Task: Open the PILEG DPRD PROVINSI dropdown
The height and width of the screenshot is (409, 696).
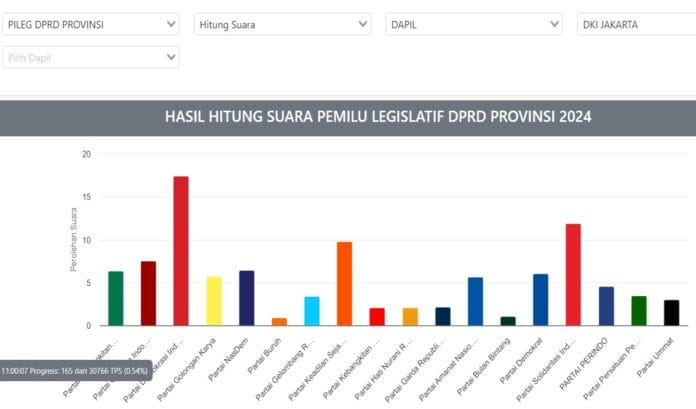Action: pos(91,24)
